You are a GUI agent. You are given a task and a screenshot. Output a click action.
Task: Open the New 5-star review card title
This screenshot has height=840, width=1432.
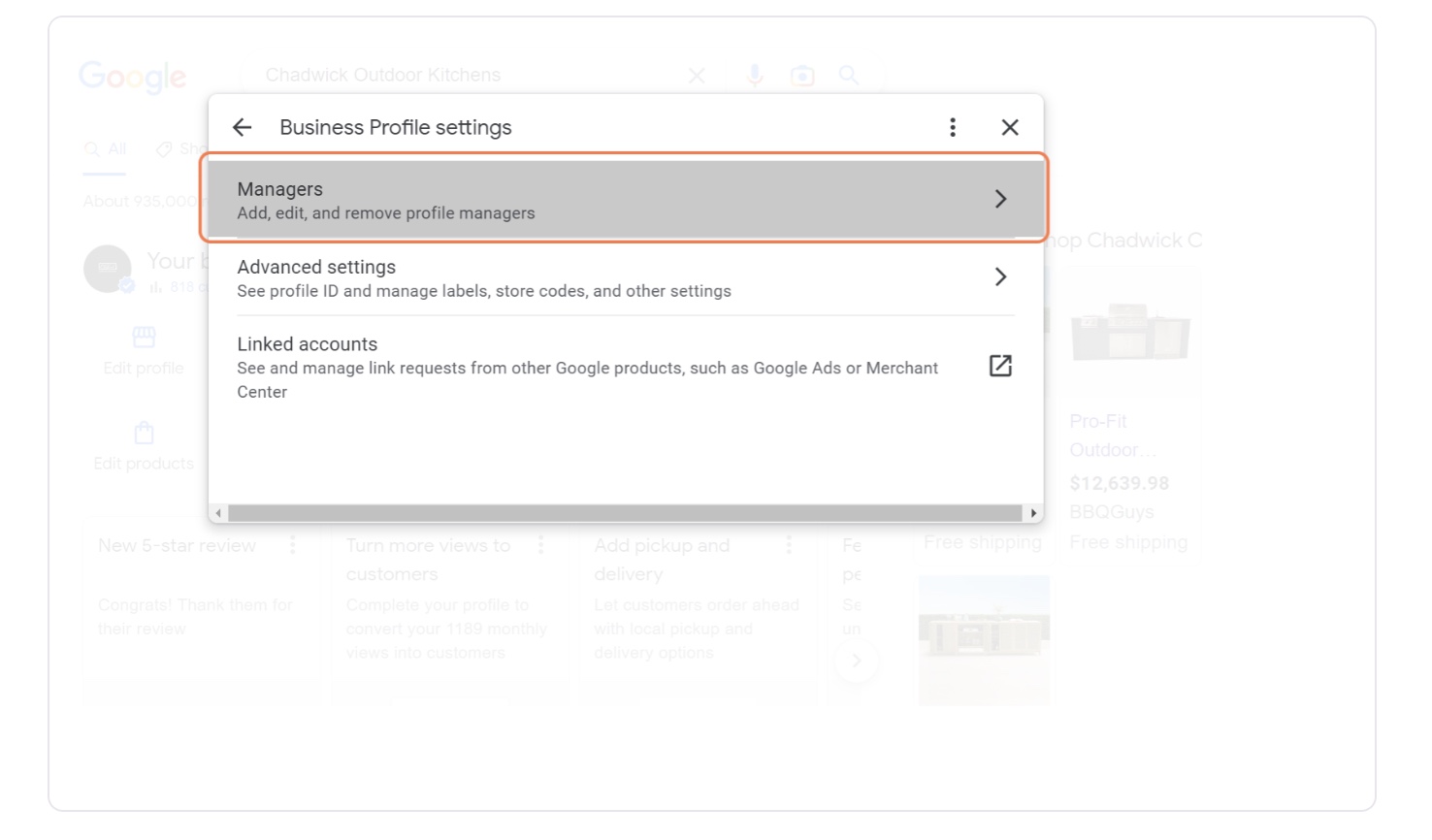coord(177,546)
